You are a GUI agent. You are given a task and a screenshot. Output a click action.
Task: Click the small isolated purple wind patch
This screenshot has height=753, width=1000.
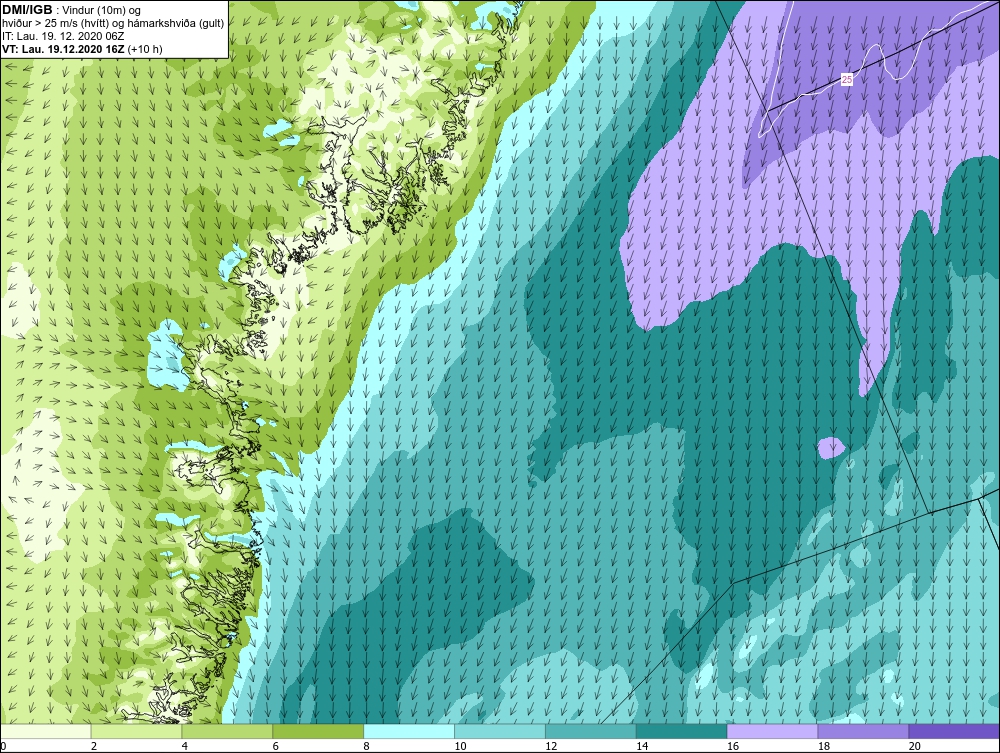coord(831,448)
